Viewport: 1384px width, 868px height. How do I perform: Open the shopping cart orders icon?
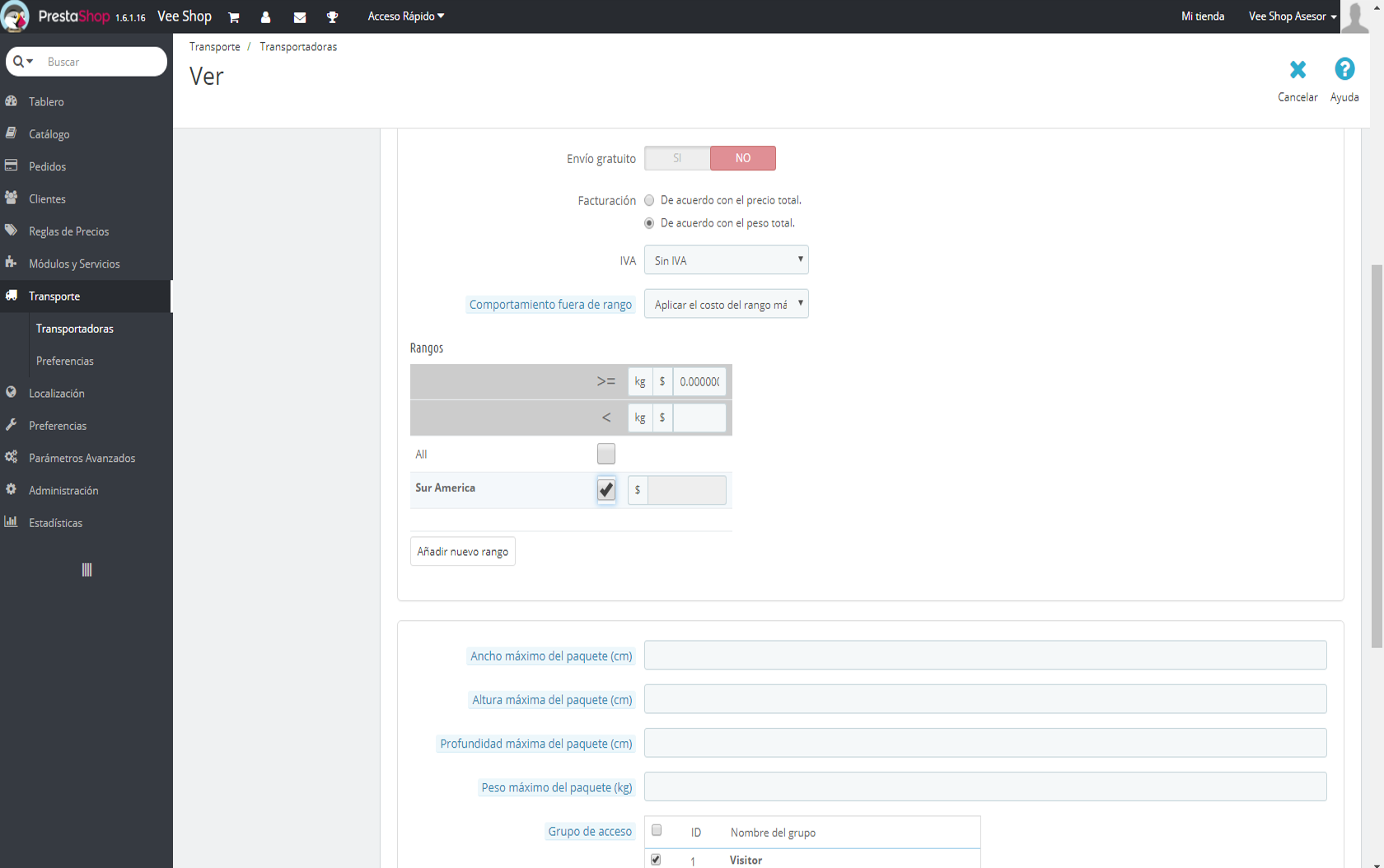pyautogui.click(x=234, y=16)
